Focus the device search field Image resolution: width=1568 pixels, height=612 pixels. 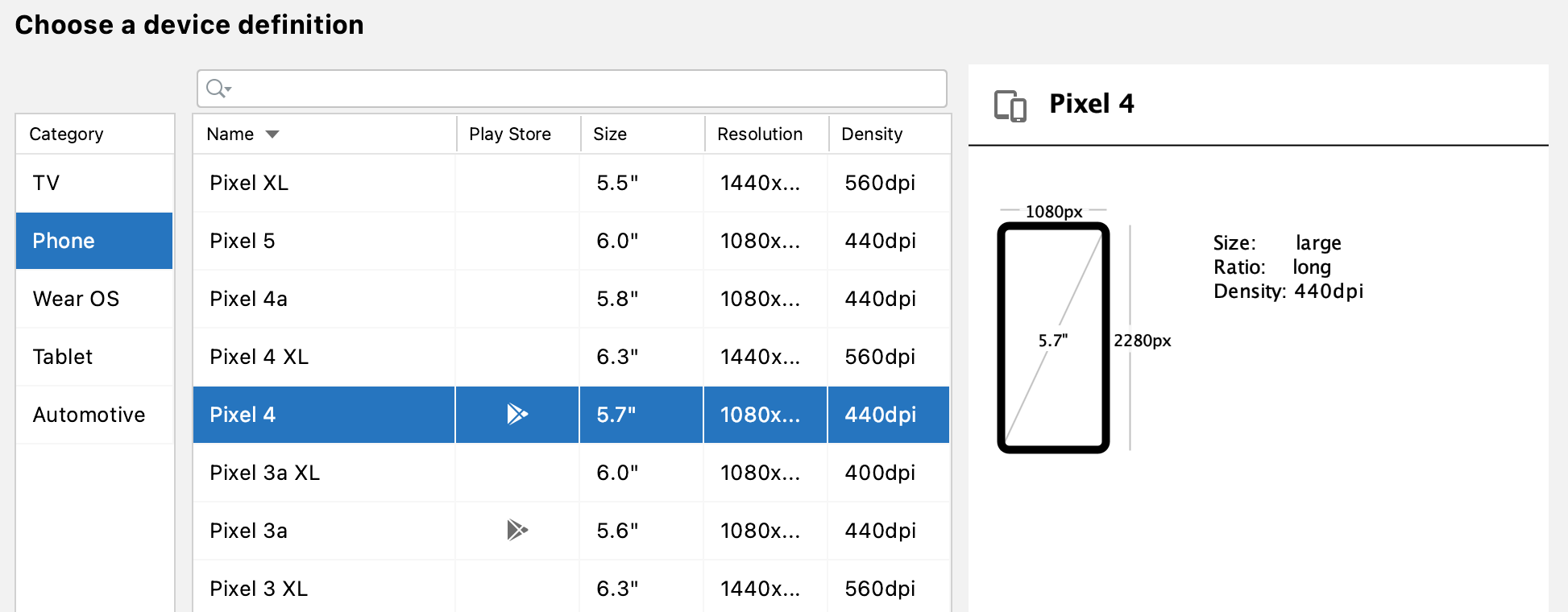pyautogui.click(x=580, y=89)
